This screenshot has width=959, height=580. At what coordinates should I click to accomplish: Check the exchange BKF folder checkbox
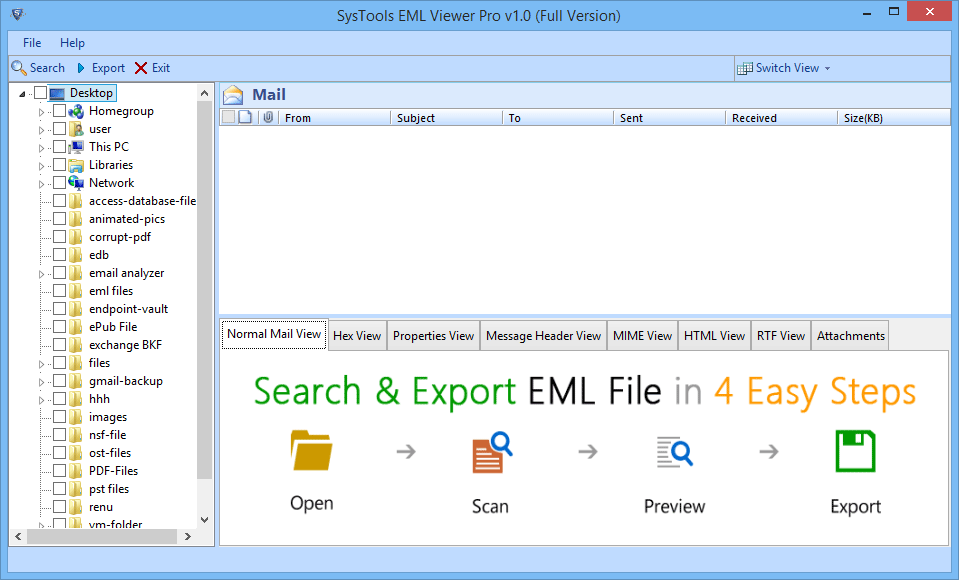pyautogui.click(x=59, y=344)
